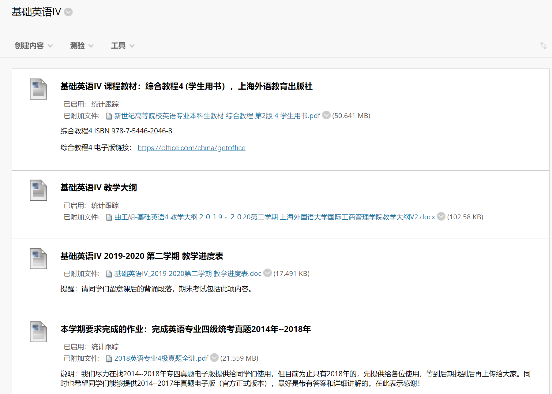
Task: Open options chevron beside 基础英语IV page title
Action: (69, 12)
